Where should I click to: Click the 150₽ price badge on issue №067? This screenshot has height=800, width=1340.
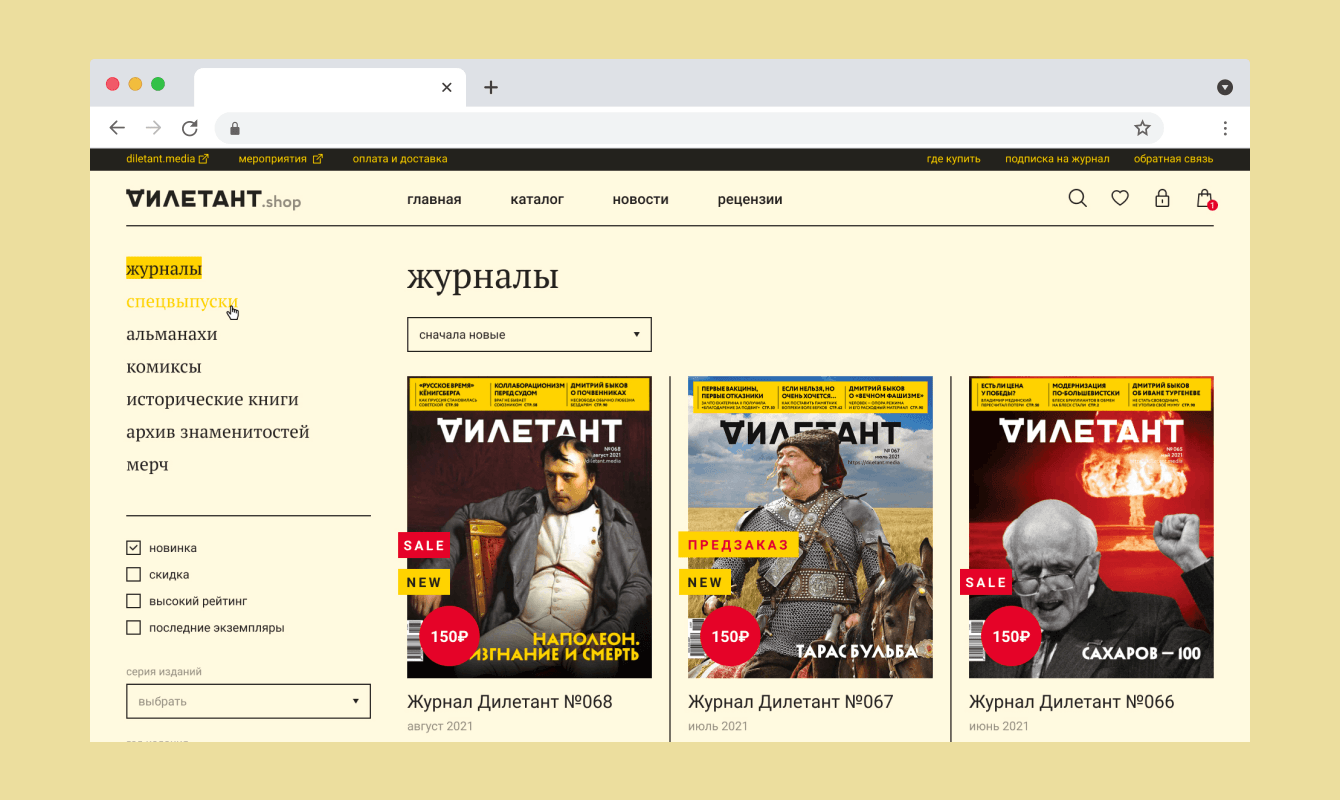click(731, 636)
